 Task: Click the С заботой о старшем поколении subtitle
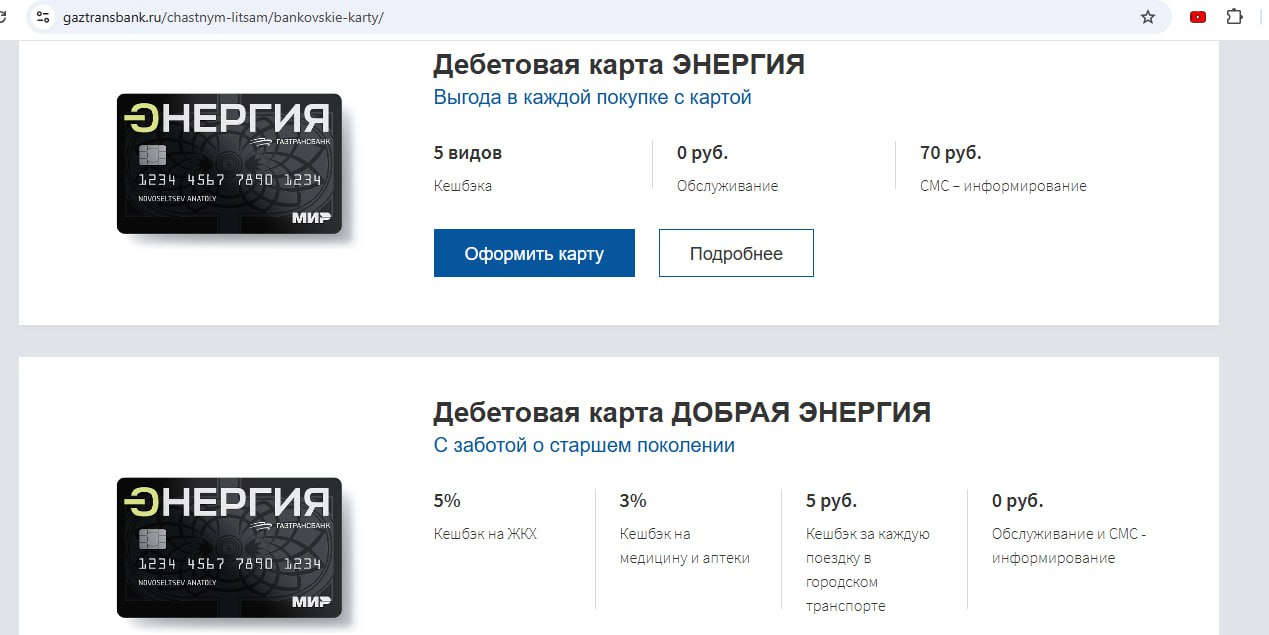pyautogui.click(x=584, y=446)
